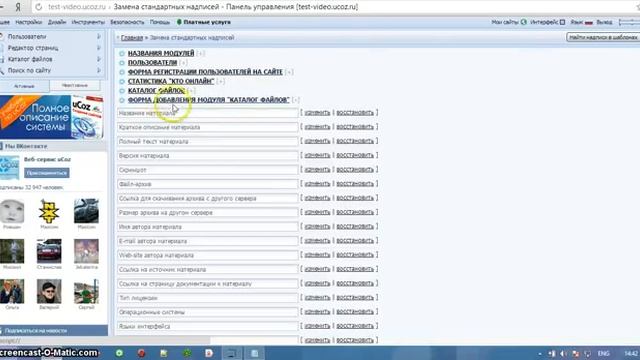Click the search magnifier icon beside 'Поиск по сайту'

coord(2,71)
